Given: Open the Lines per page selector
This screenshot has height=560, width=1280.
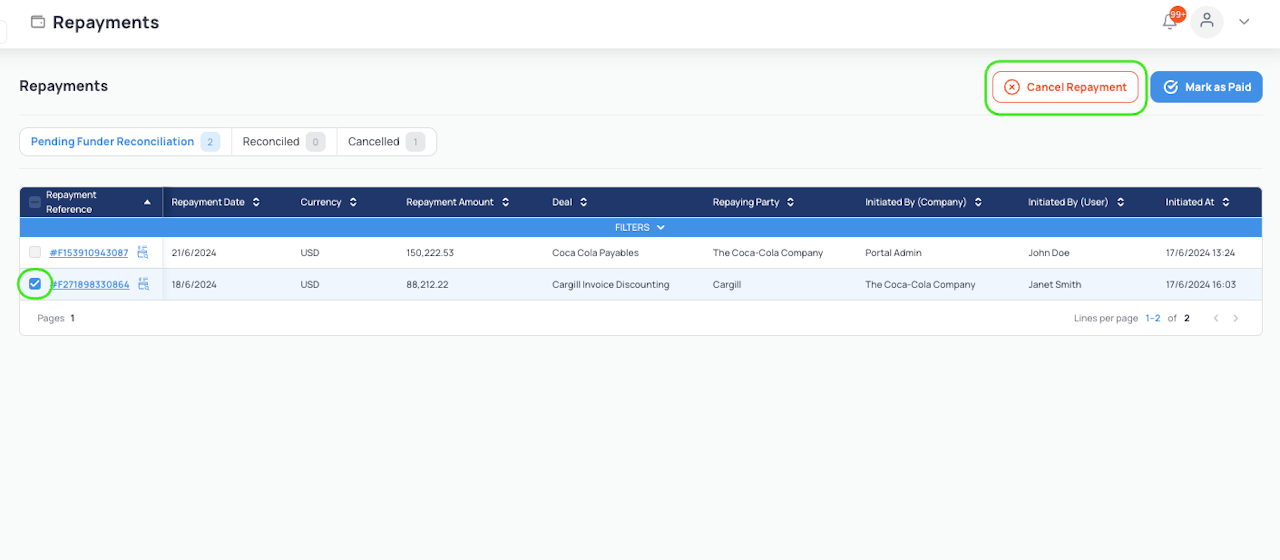Looking at the screenshot, I should click(1153, 318).
